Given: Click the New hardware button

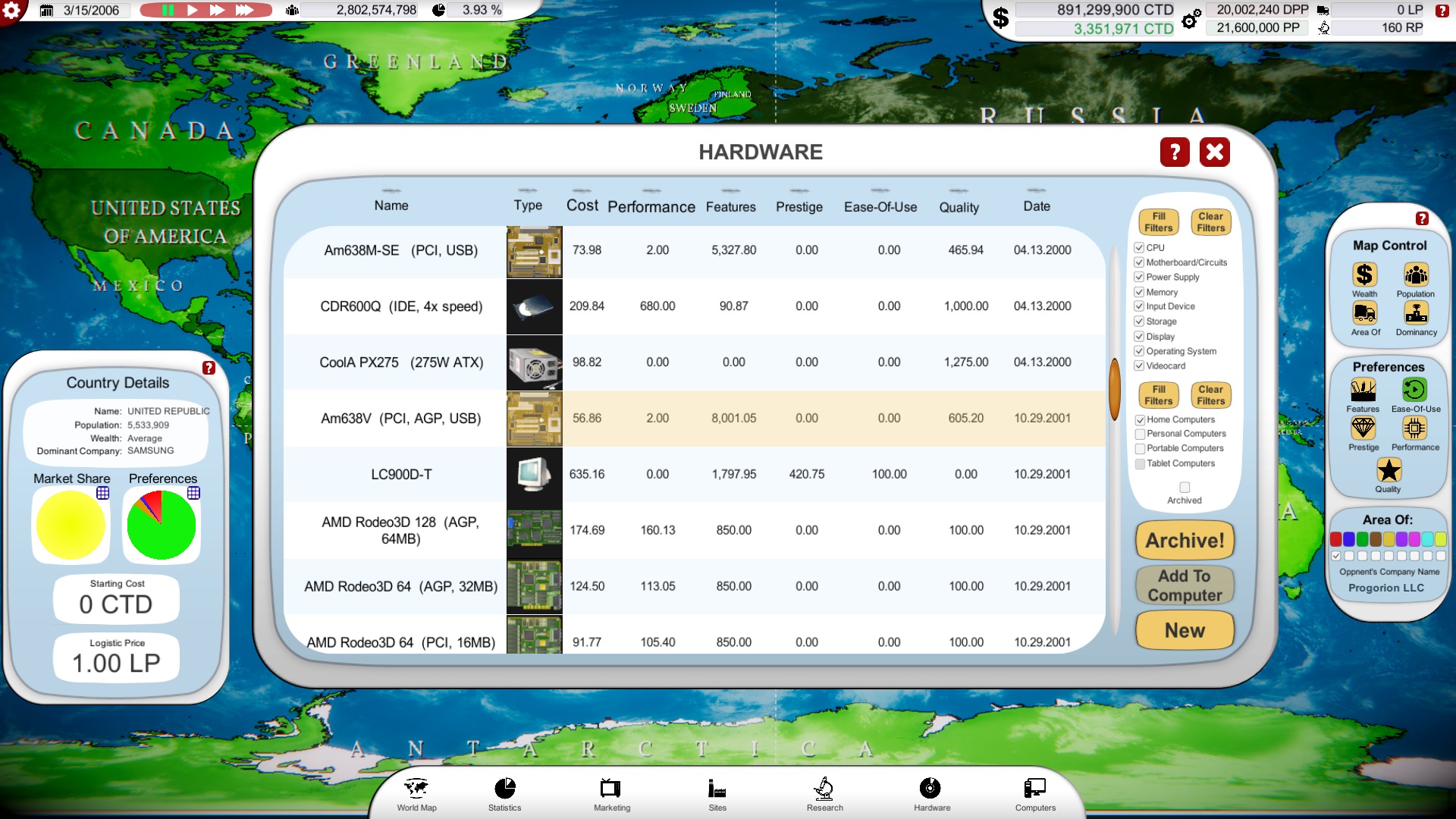Looking at the screenshot, I should pos(1184,630).
